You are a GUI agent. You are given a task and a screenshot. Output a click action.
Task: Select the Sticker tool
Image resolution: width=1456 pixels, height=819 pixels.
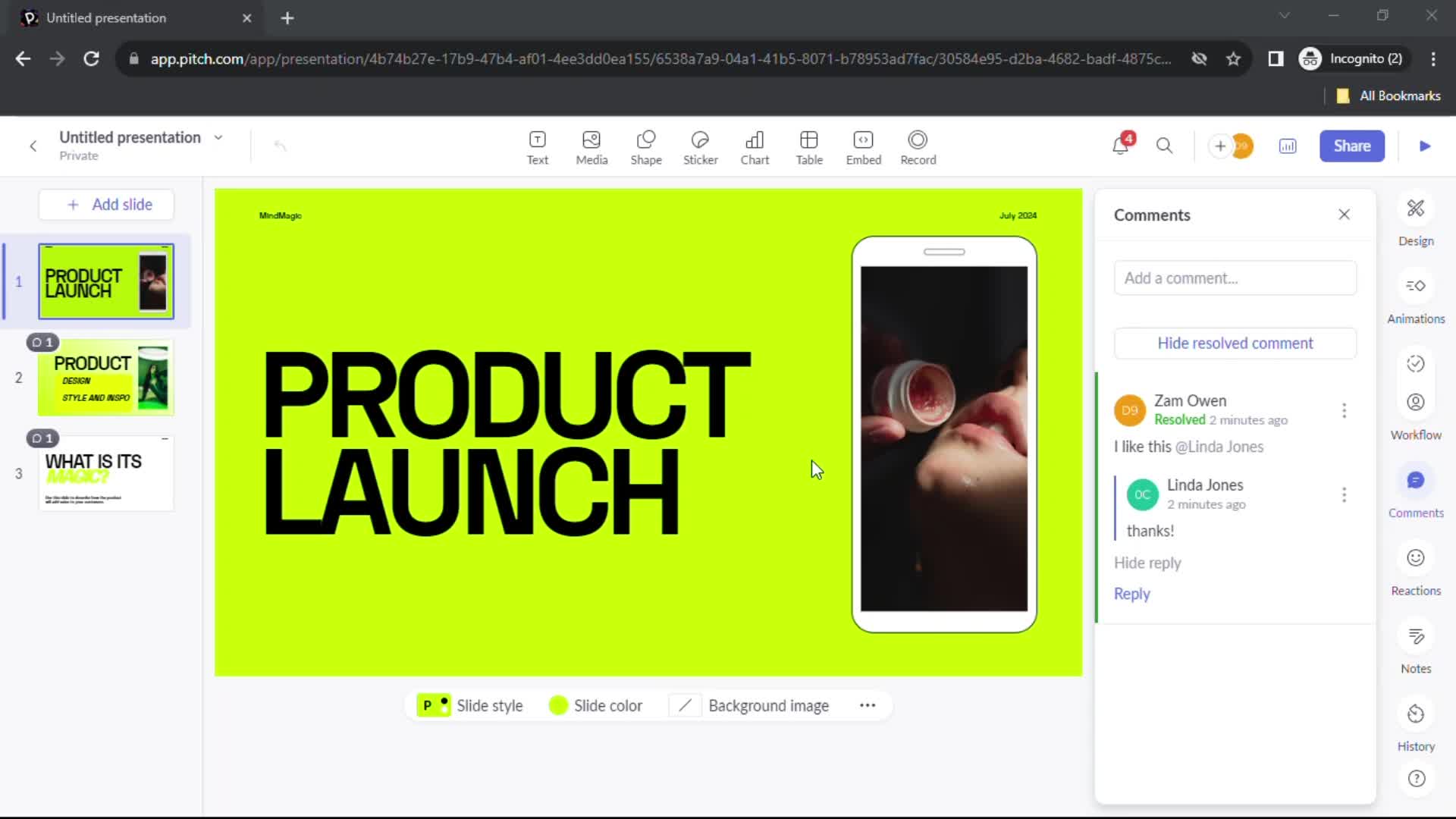pyautogui.click(x=701, y=146)
